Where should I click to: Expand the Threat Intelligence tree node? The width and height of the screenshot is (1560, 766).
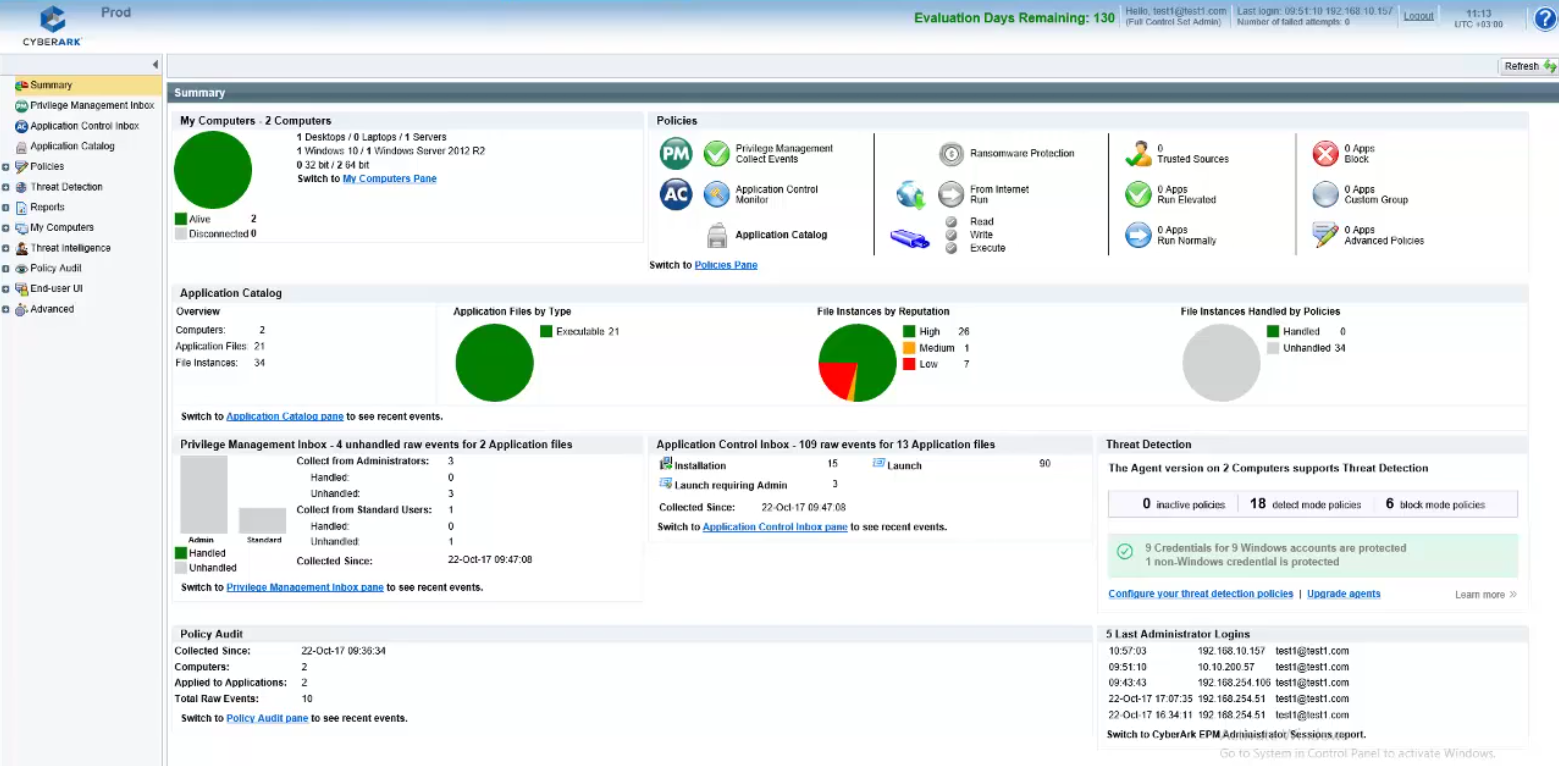click(x=6, y=248)
